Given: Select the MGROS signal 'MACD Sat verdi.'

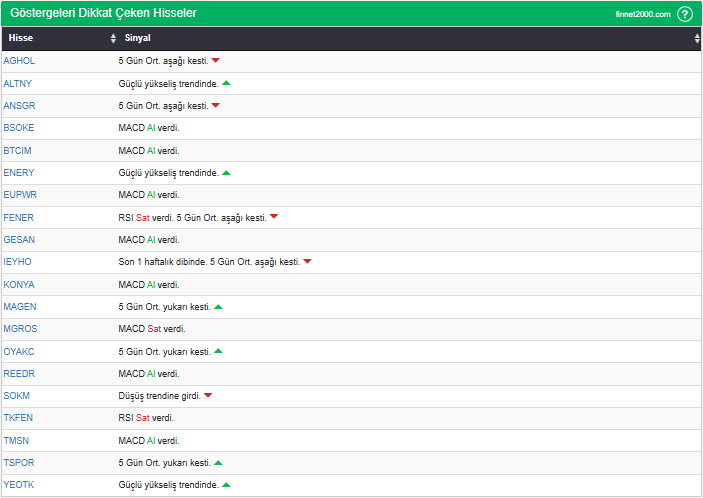Looking at the screenshot, I should click(x=152, y=329).
